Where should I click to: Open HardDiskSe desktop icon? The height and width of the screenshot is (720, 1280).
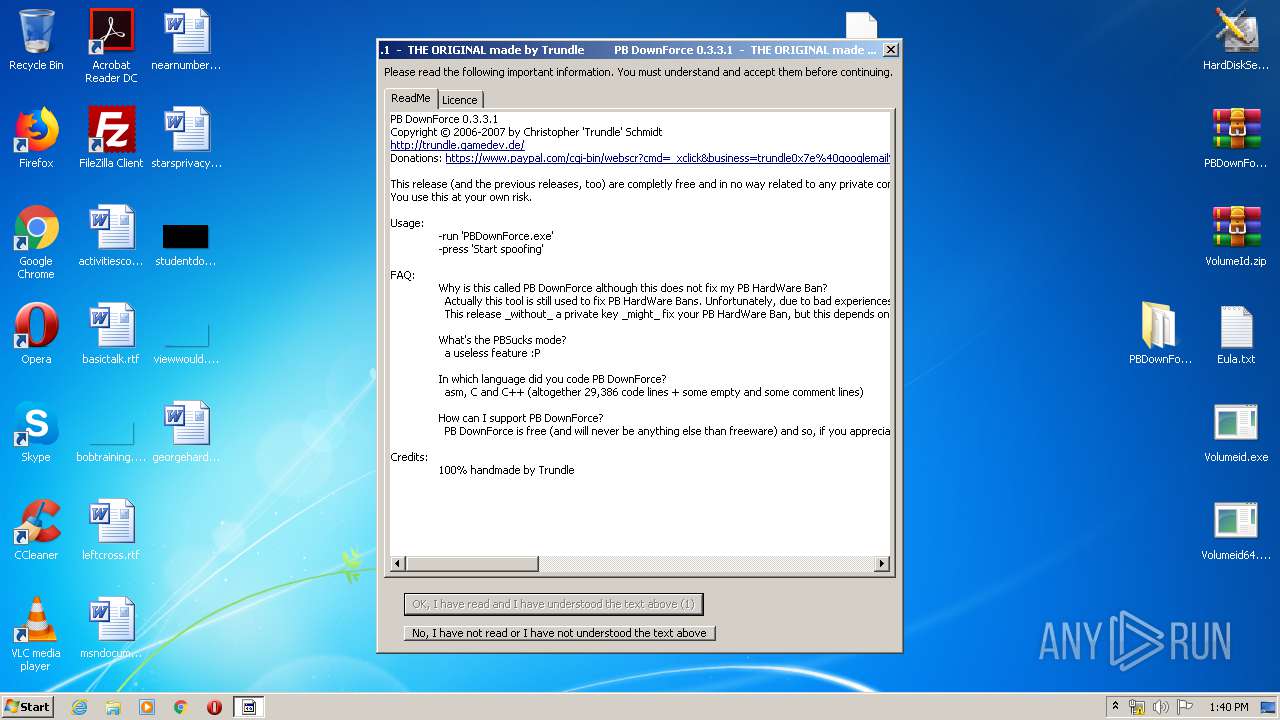tap(1236, 41)
